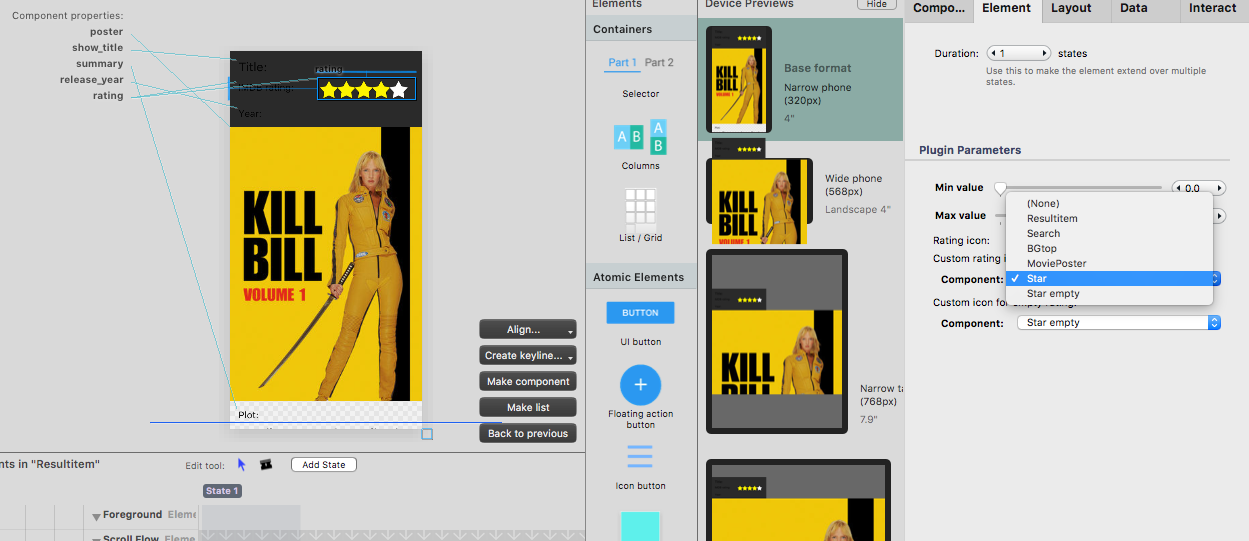Click the Add State button
1249x541 pixels.
[324, 464]
